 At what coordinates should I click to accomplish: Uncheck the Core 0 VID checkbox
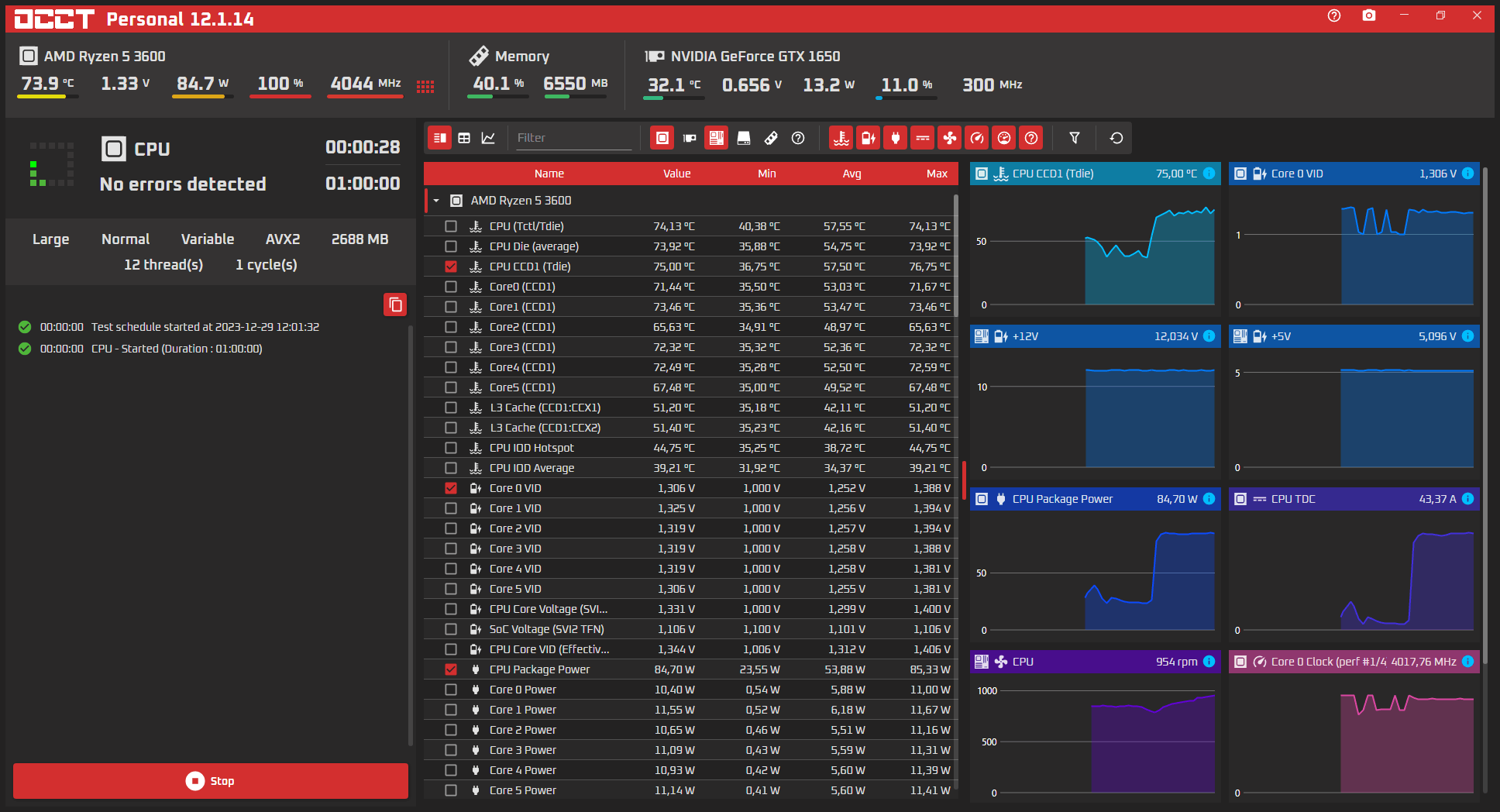(451, 488)
